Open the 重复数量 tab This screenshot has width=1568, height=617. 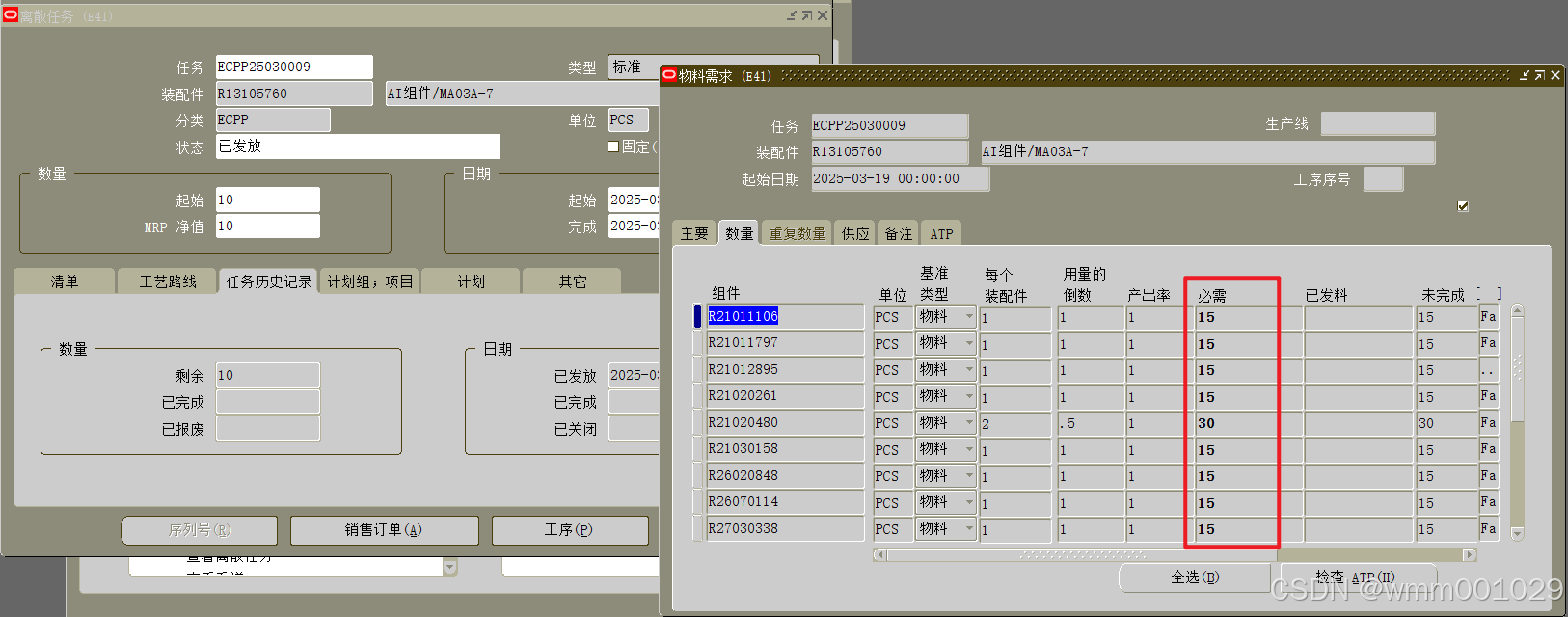point(797,233)
